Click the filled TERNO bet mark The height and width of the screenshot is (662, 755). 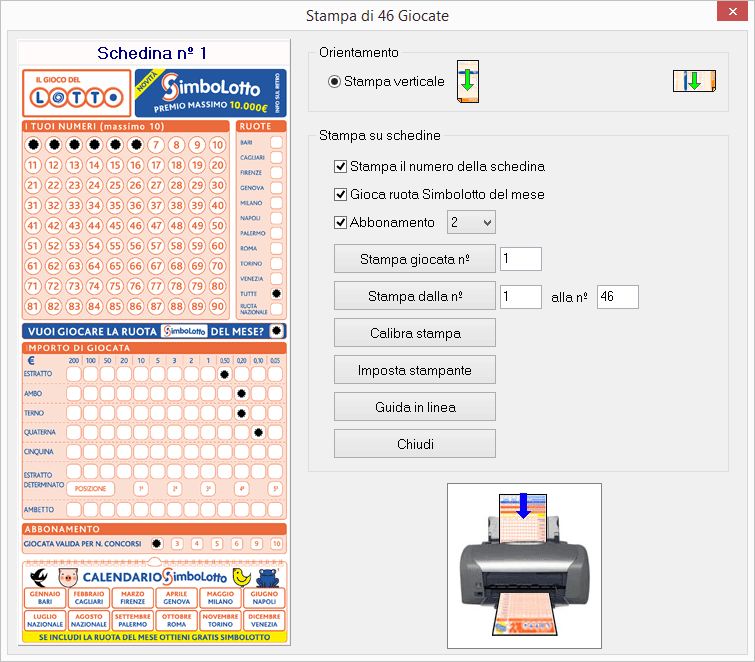click(x=242, y=413)
